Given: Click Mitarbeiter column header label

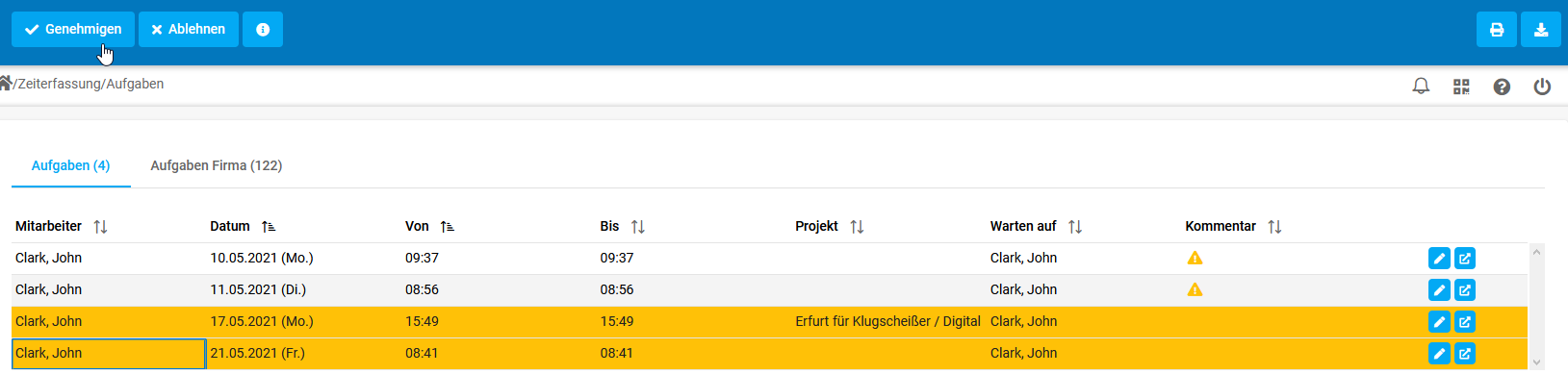Looking at the screenshot, I should pyautogui.click(x=48, y=226).
